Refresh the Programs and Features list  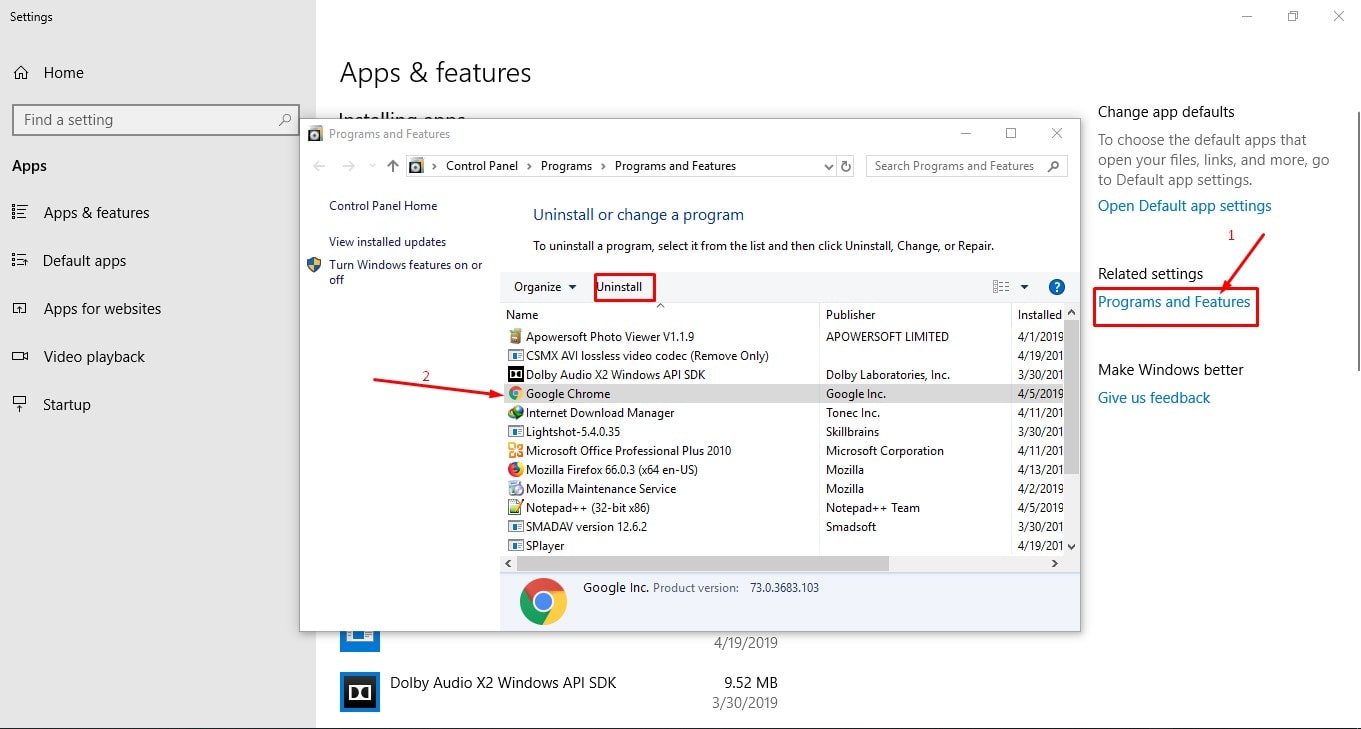[x=846, y=166]
